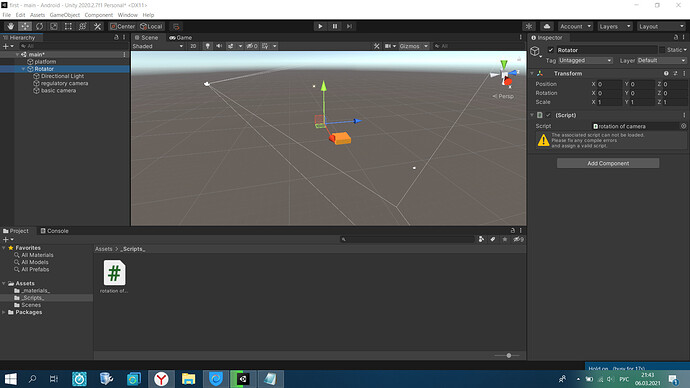This screenshot has width=690, height=388.
Task: Click the Play button
Action: coord(320,26)
